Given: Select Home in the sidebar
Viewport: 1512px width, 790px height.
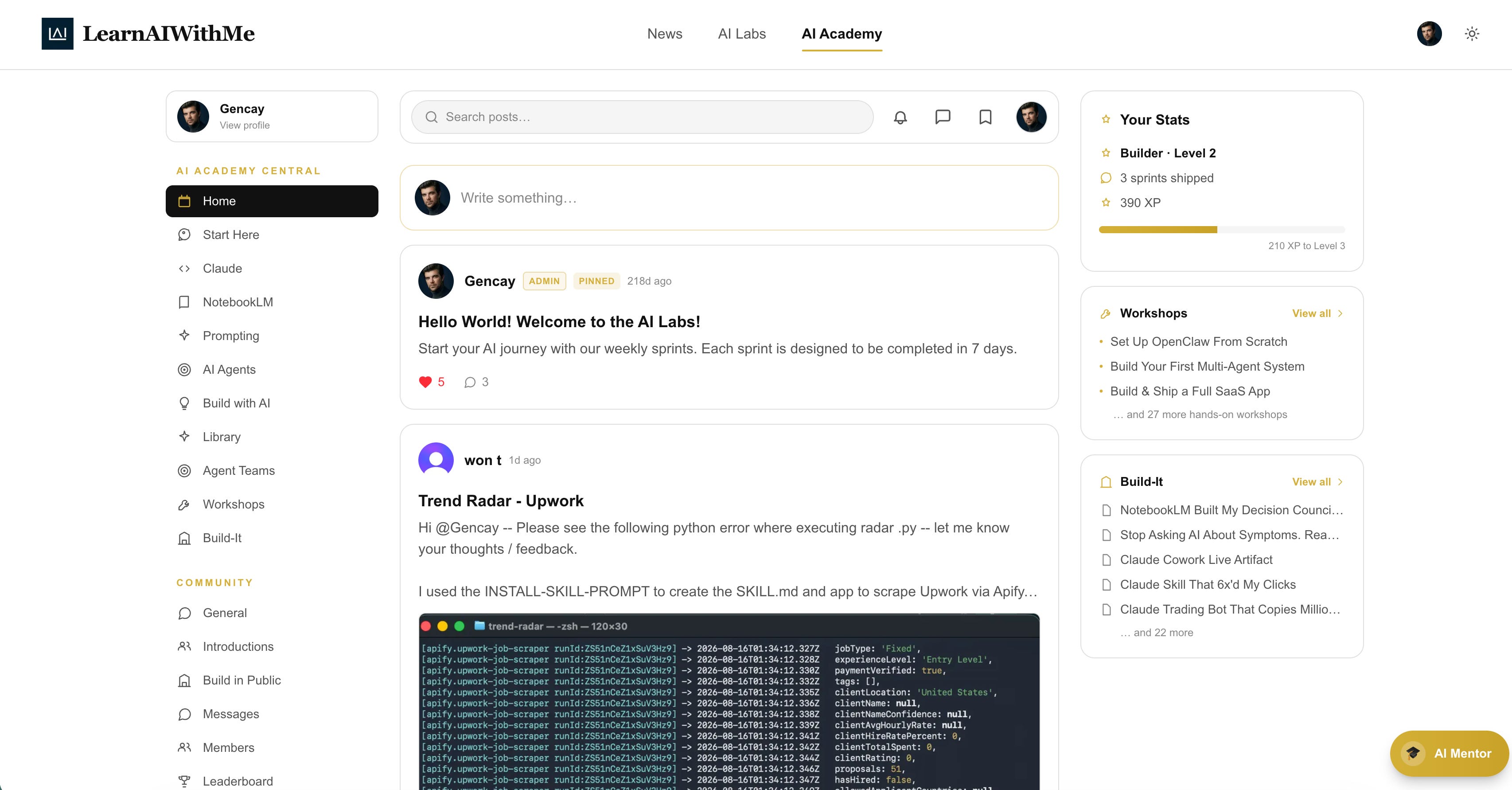Looking at the screenshot, I should pyautogui.click(x=272, y=201).
